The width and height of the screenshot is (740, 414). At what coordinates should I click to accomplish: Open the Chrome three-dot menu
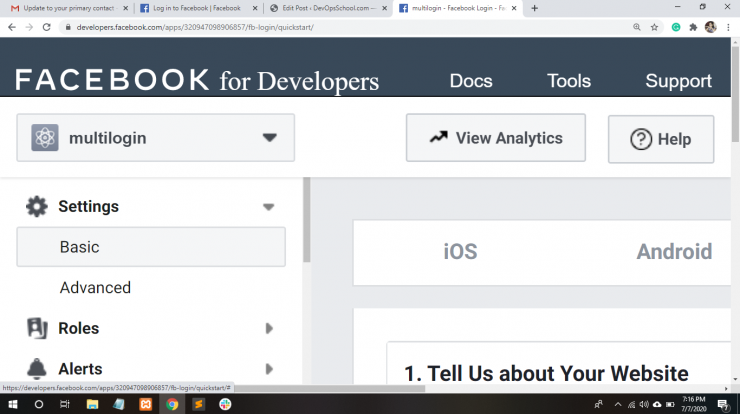tap(728, 27)
